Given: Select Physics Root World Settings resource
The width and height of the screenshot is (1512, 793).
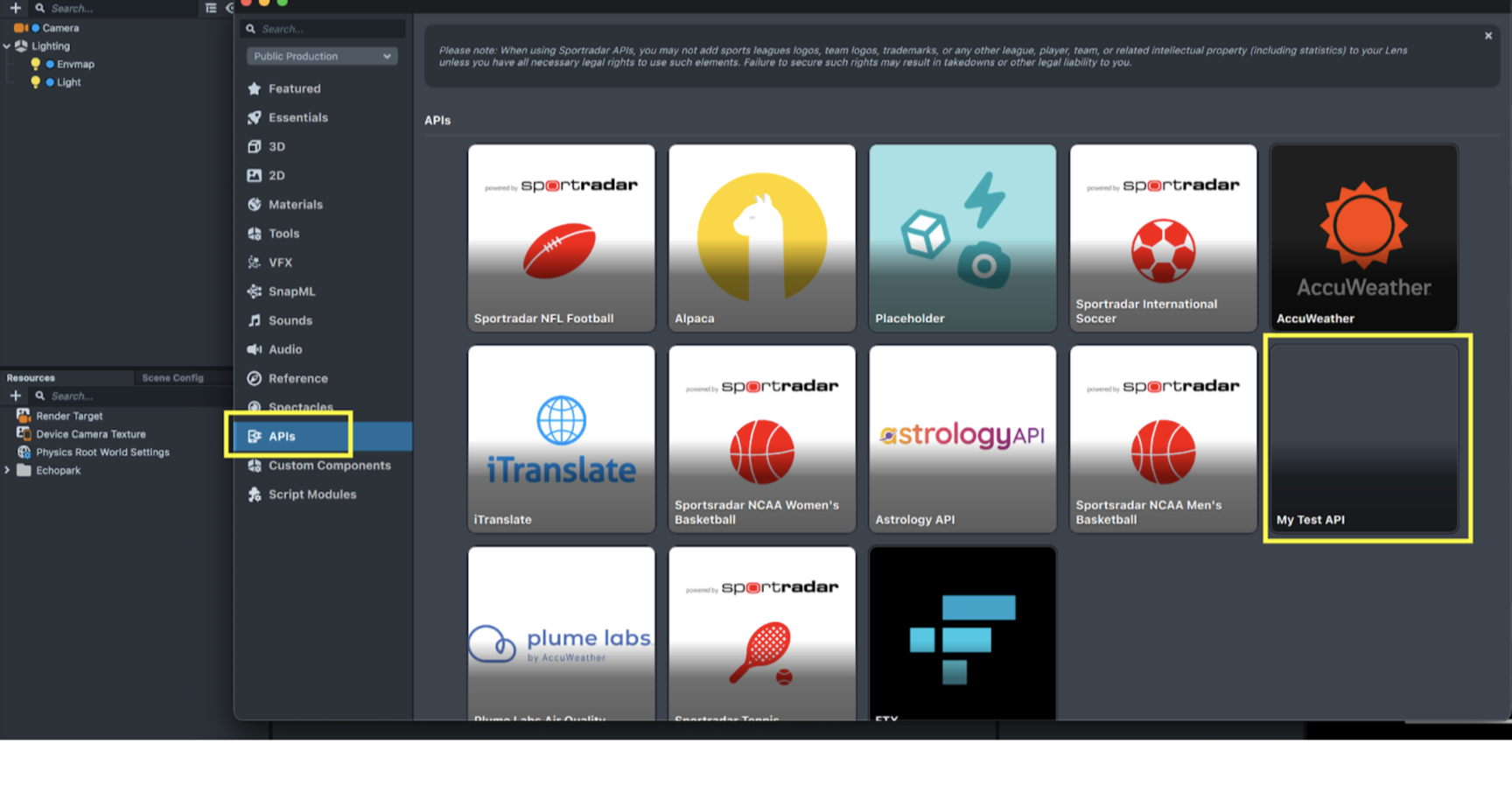Looking at the screenshot, I should click(102, 453).
